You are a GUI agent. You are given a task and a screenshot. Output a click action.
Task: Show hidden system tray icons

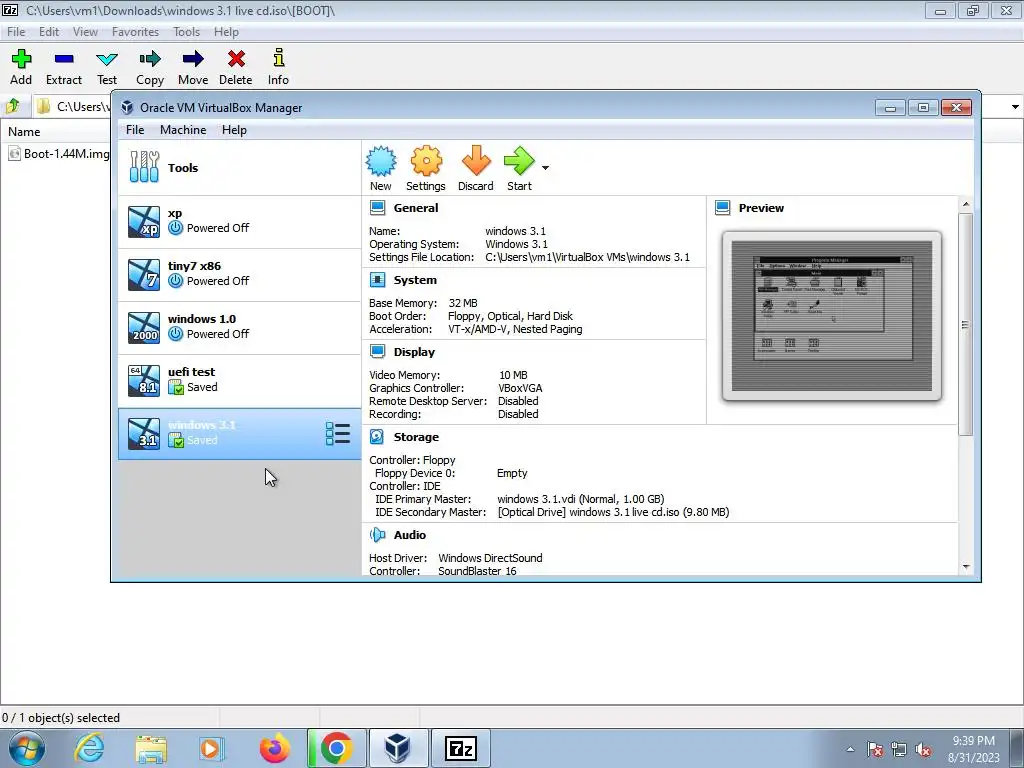(850, 750)
